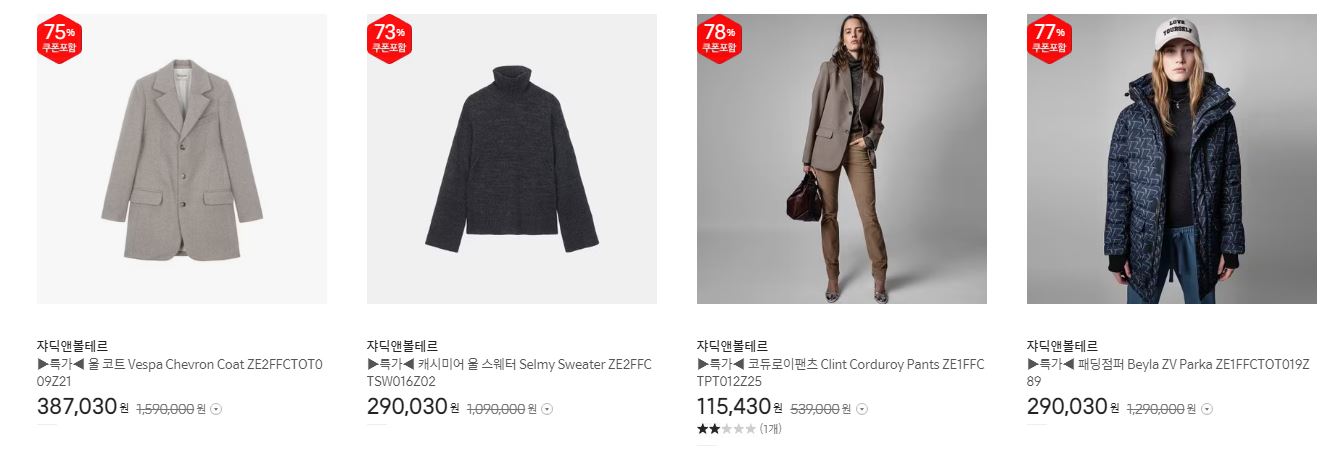Click the brand name above Corduroy Pants
Image resolution: width=1331 pixels, height=462 pixels.
pos(732,346)
